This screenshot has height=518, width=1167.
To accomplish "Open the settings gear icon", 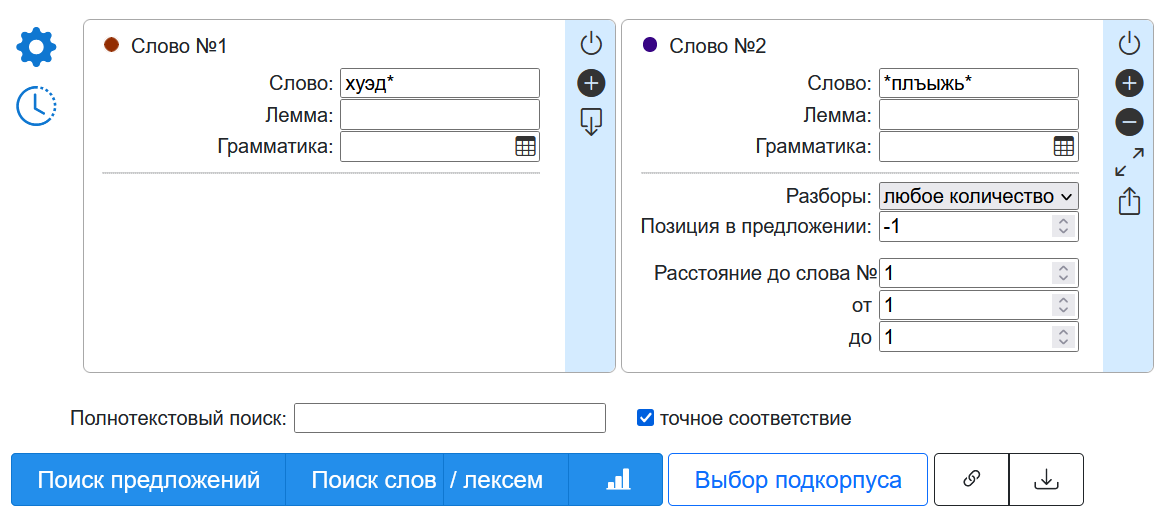I will [36, 47].
